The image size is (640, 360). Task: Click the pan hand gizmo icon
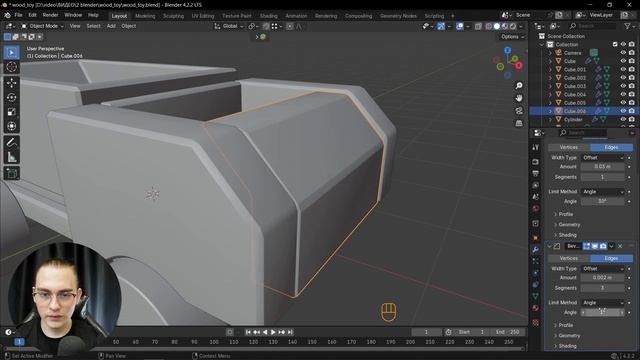pyautogui.click(x=519, y=98)
